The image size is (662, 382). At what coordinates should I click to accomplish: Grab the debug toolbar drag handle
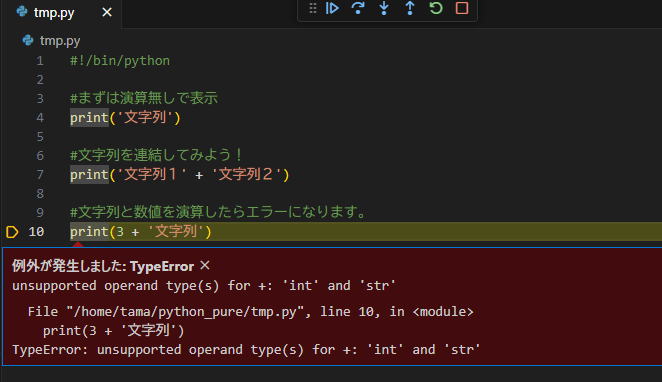312,8
